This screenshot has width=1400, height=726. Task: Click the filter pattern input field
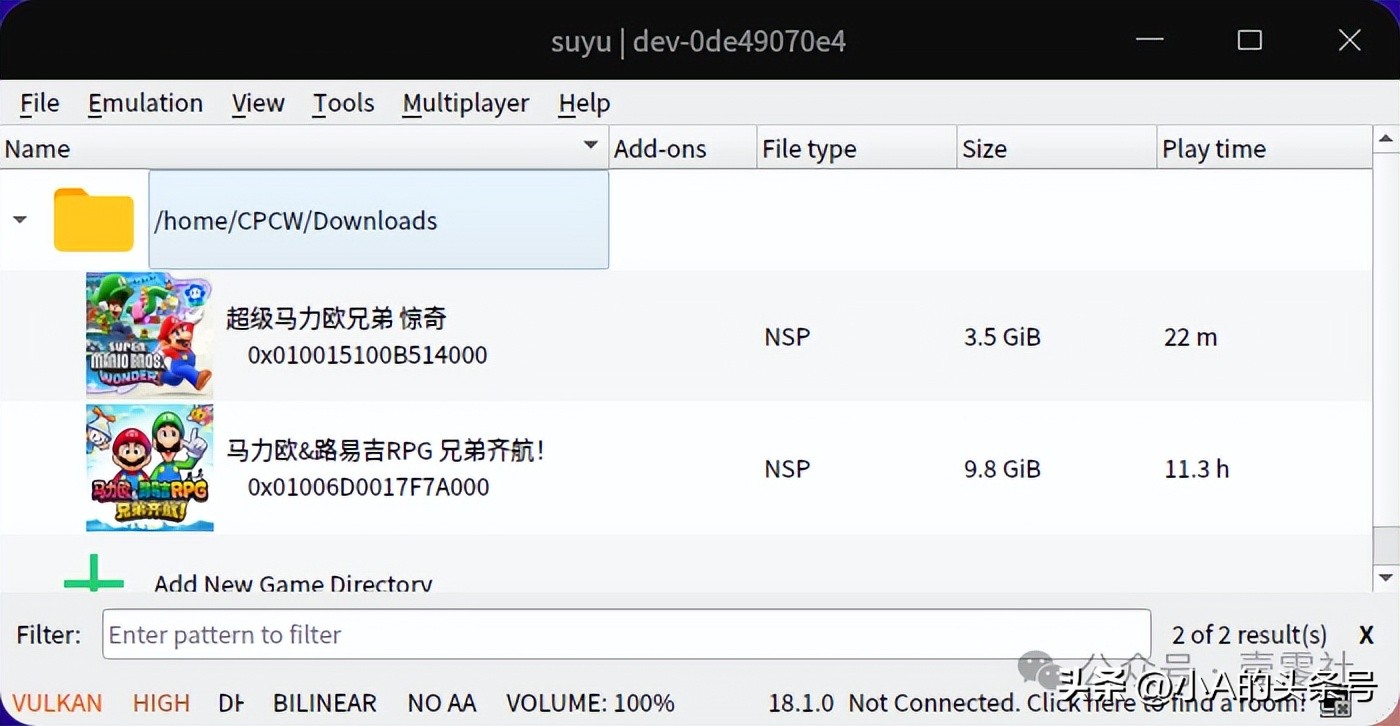[x=625, y=634]
